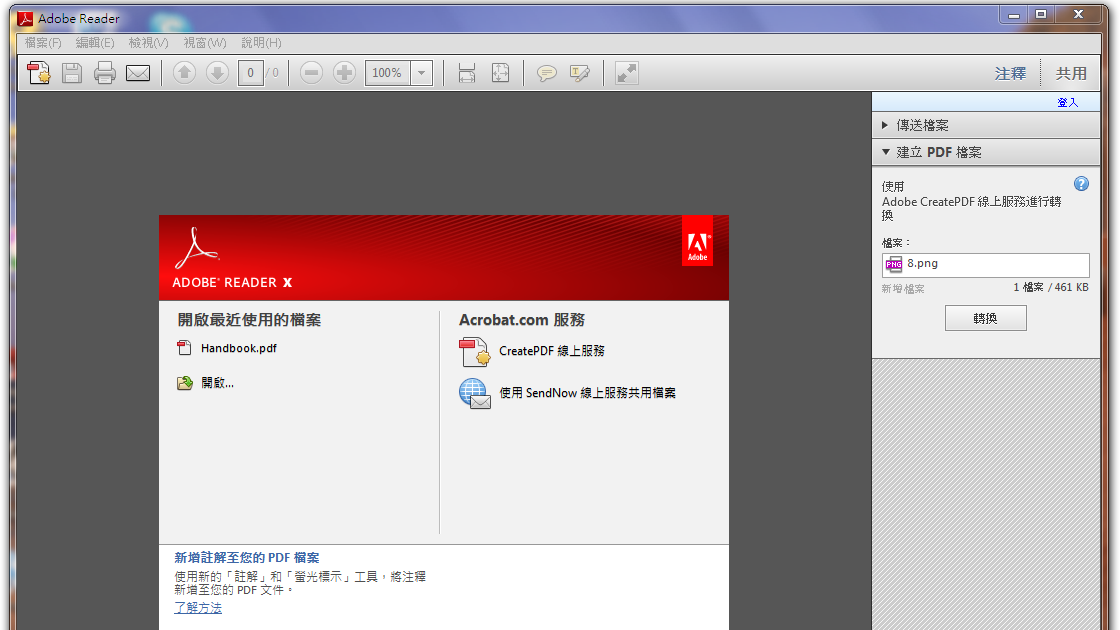Open the 注釋 pane tab
The image size is (1120, 630).
[1010, 74]
